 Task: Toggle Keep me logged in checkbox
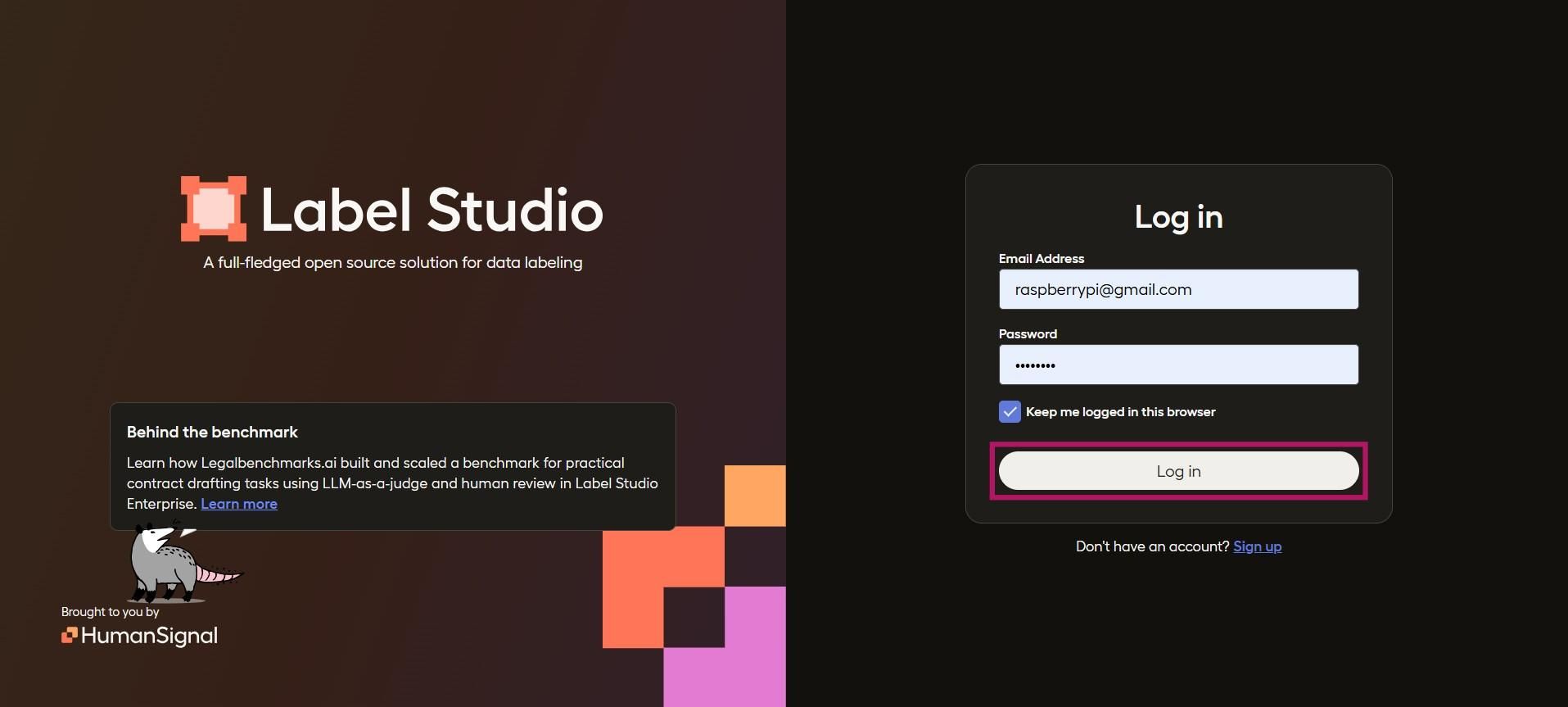1010,411
